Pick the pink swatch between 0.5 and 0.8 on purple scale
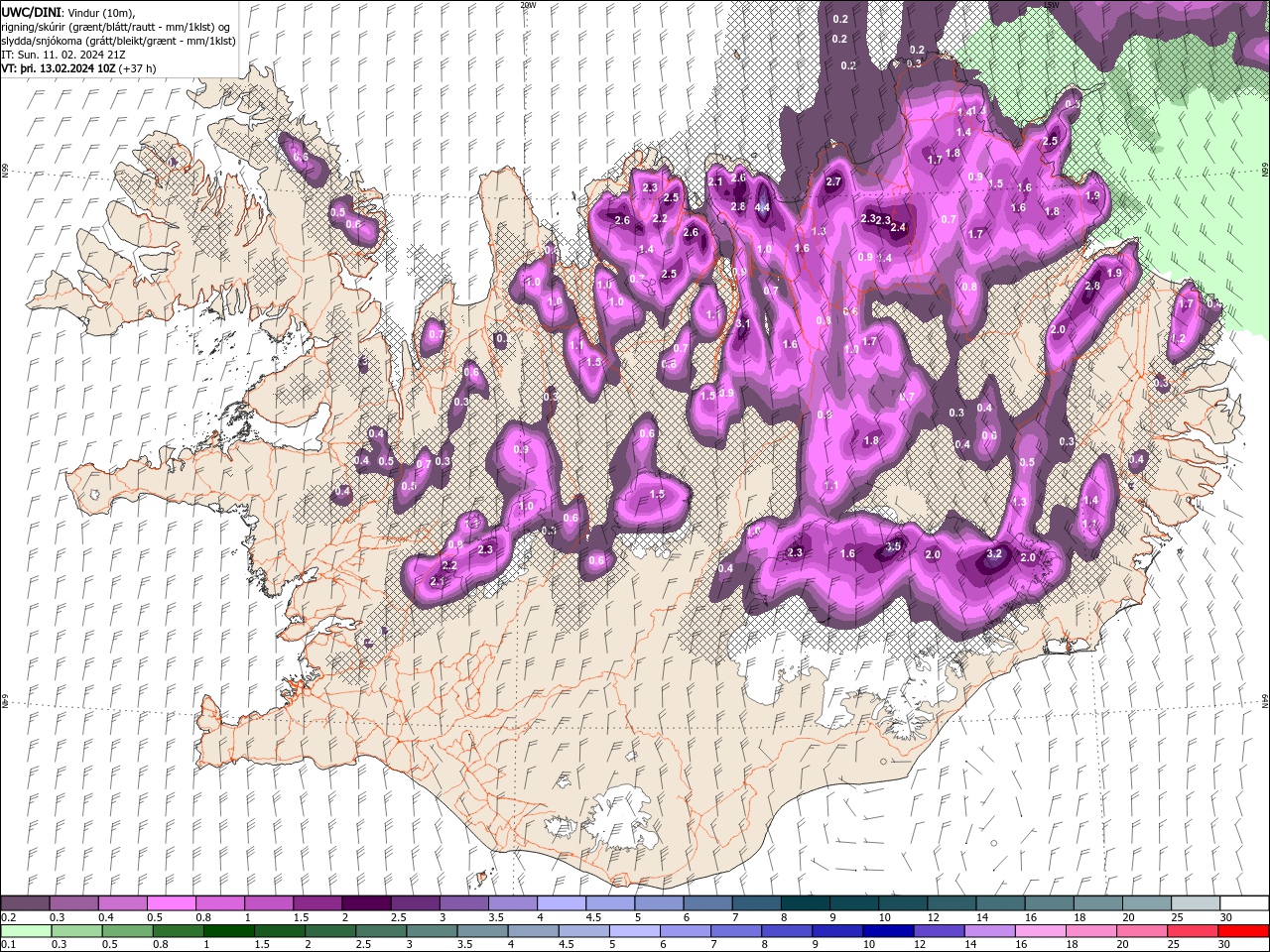Viewport: 1270px width, 952px height. pos(171,903)
